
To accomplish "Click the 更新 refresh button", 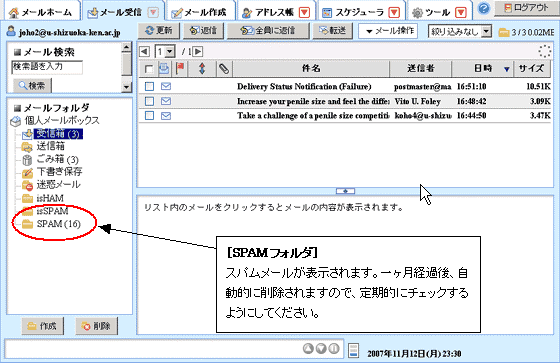I will coord(159,31).
